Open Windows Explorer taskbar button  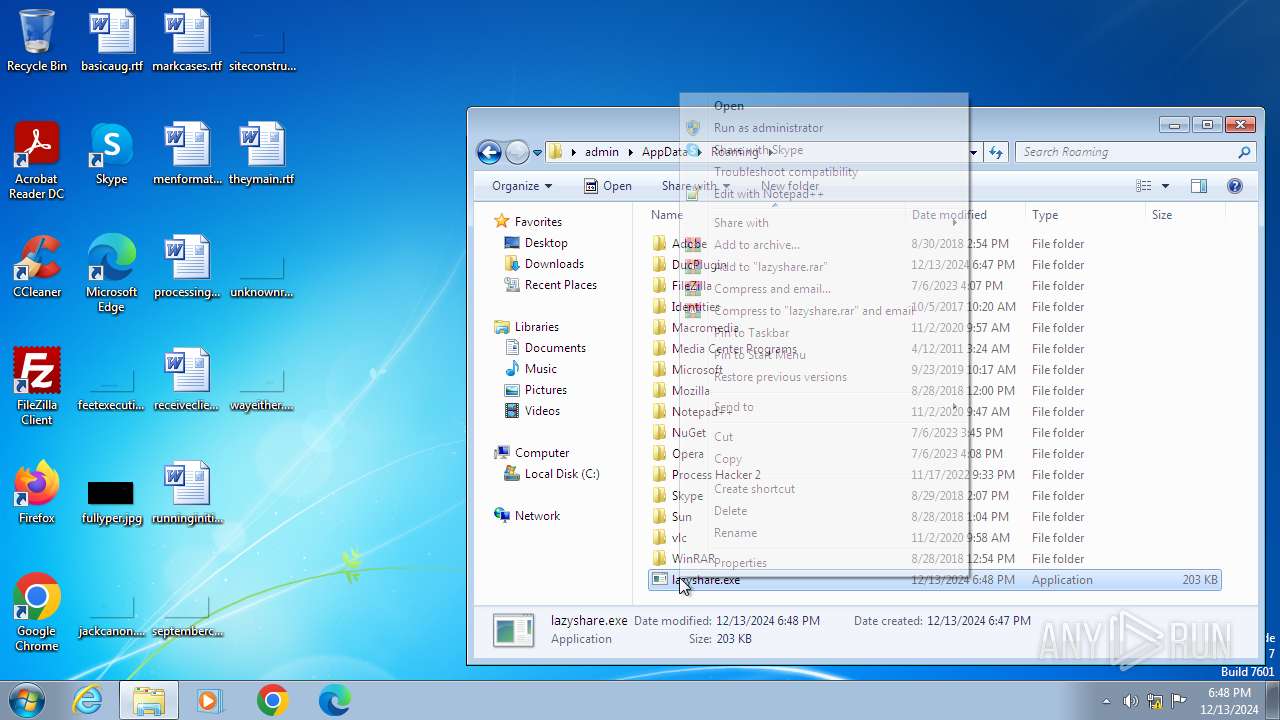pyautogui.click(x=149, y=700)
